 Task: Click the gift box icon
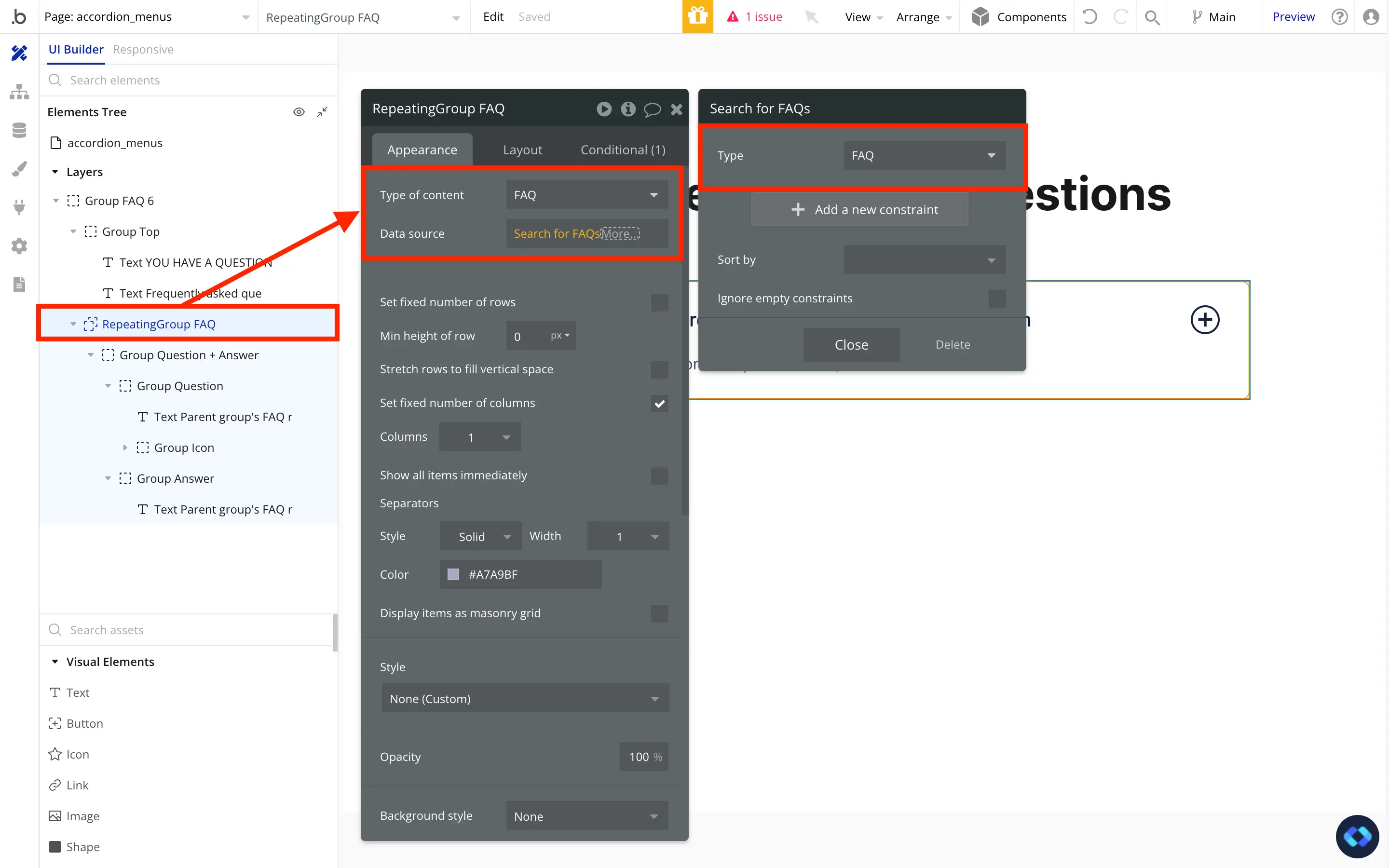pyautogui.click(x=697, y=17)
